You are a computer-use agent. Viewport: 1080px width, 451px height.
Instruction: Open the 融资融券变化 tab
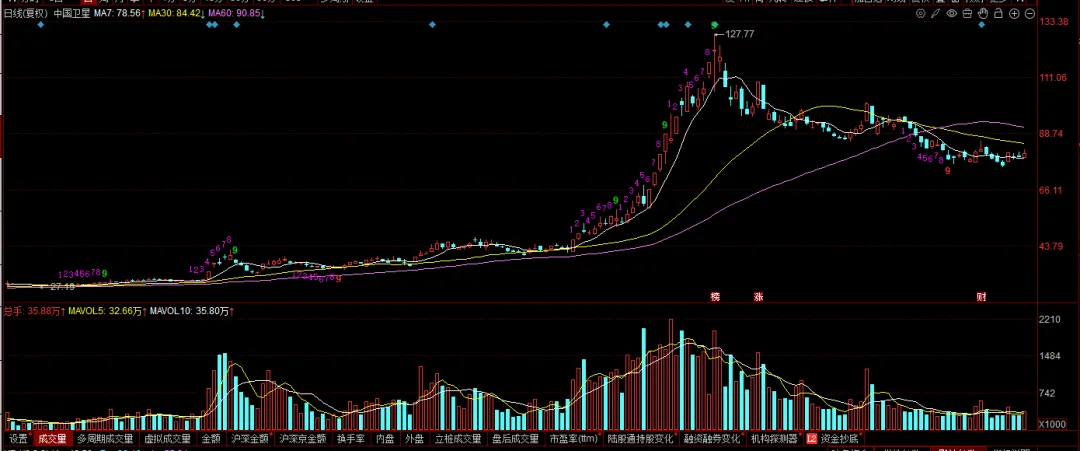pyautogui.click(x=711, y=438)
